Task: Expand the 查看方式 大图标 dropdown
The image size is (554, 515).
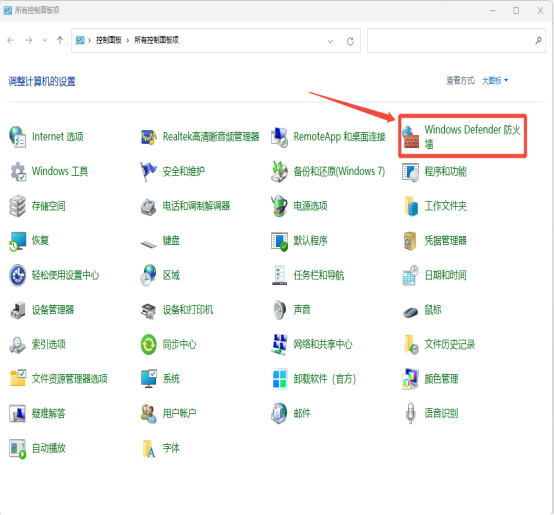Action: click(495, 81)
